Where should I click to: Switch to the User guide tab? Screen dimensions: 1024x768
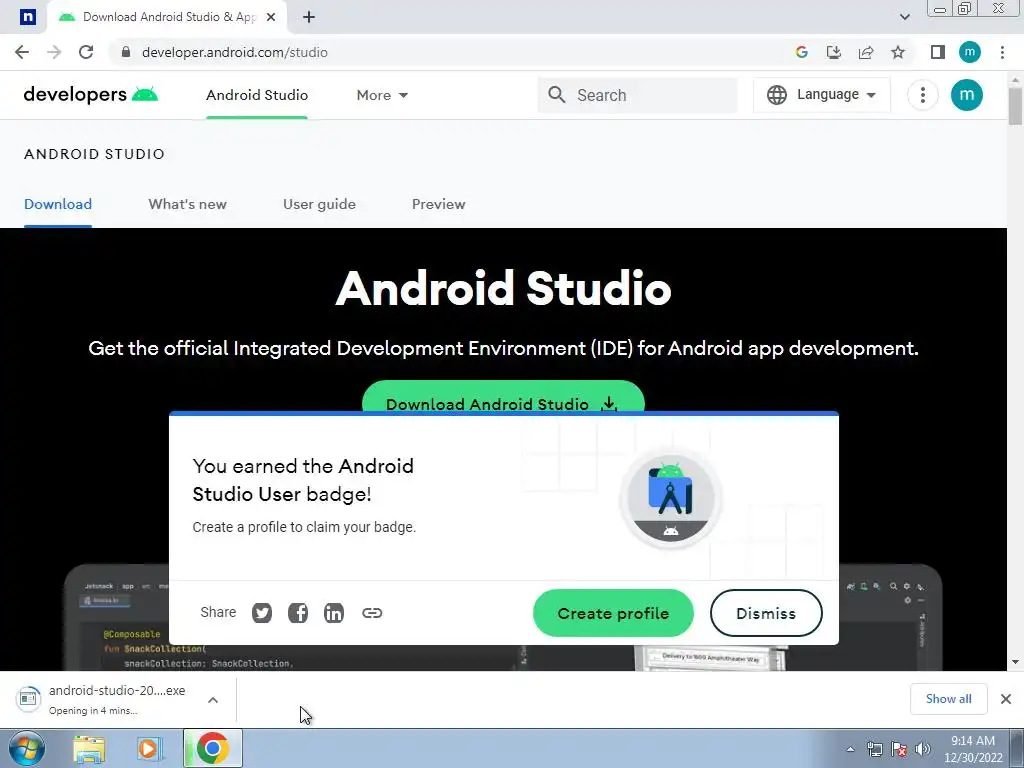pos(319,204)
